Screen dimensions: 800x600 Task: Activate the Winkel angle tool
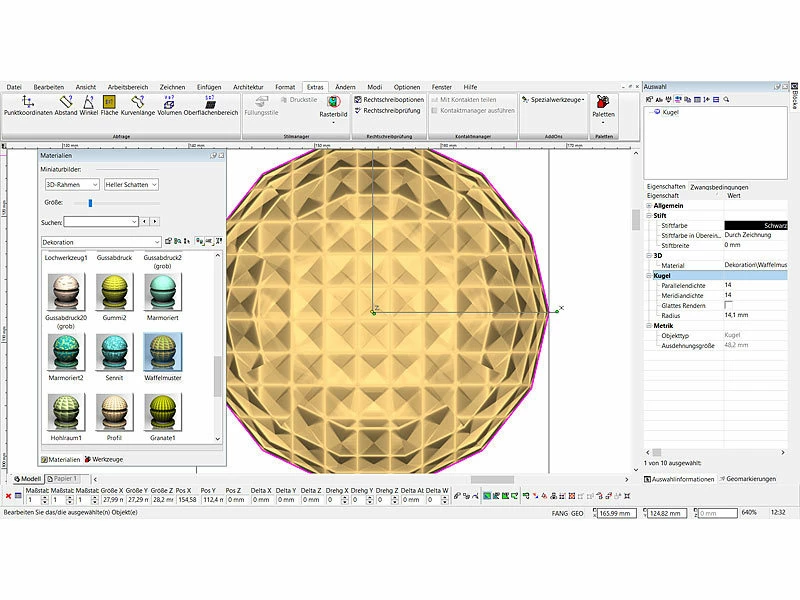[x=89, y=102]
